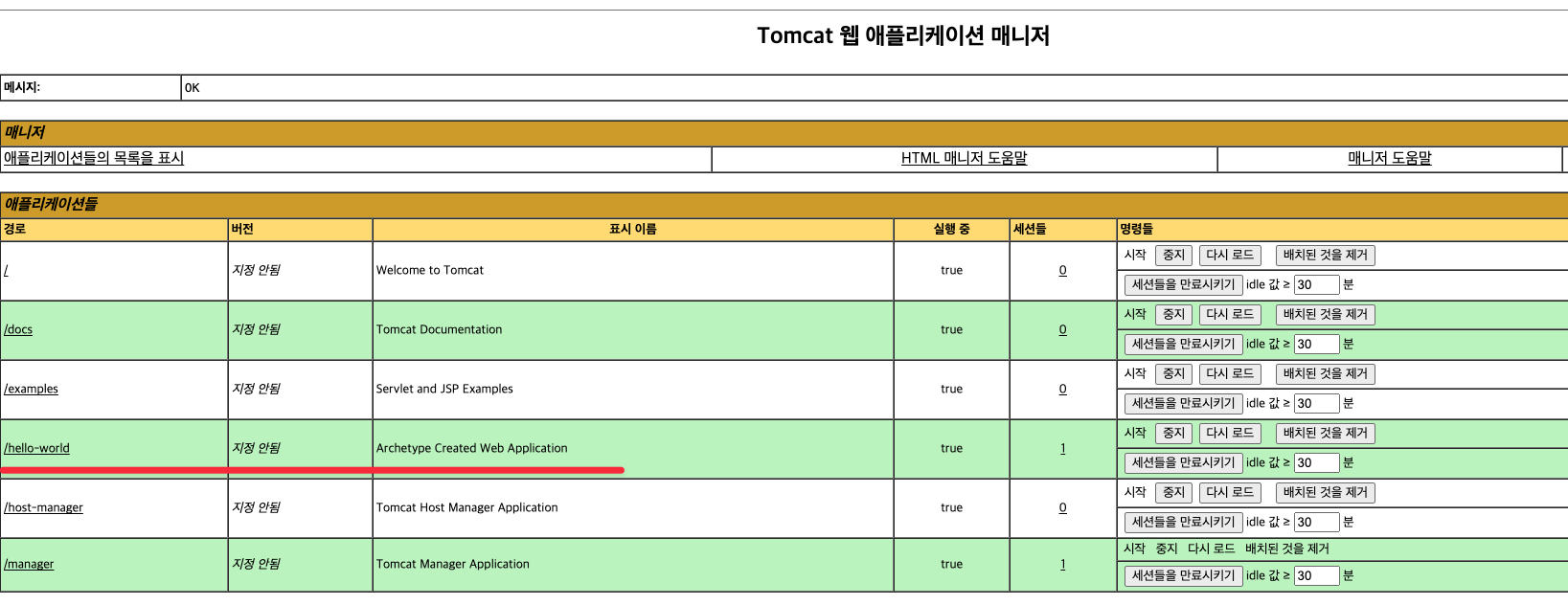Image resolution: width=1568 pixels, height=605 pixels.
Task: Select the 'Tomcat Host Manager Application' display name
Action: [466, 507]
